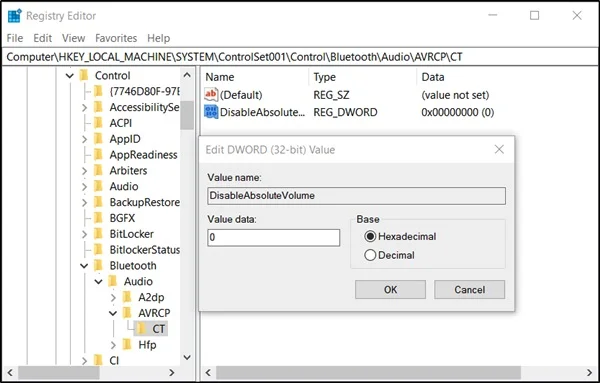This screenshot has width=600, height=383.
Task: Confirm the DWORD edit with OK
Action: [390, 290]
